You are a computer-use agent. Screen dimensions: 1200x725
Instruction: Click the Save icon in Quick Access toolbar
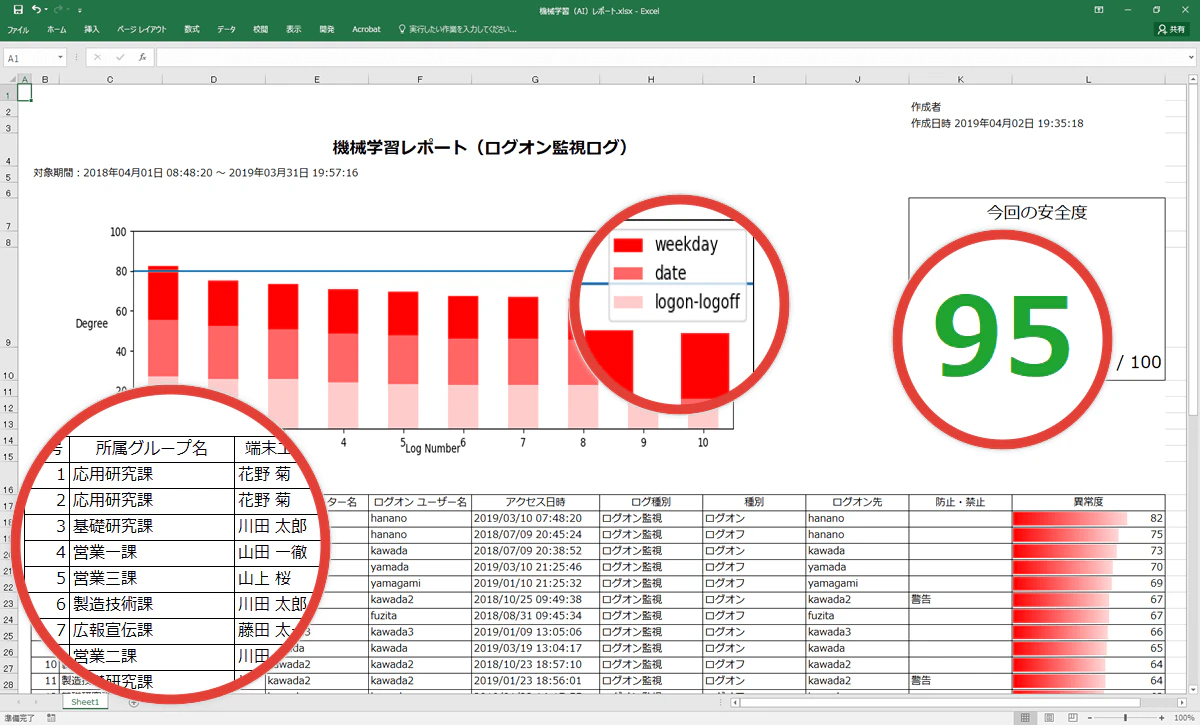[19, 9]
